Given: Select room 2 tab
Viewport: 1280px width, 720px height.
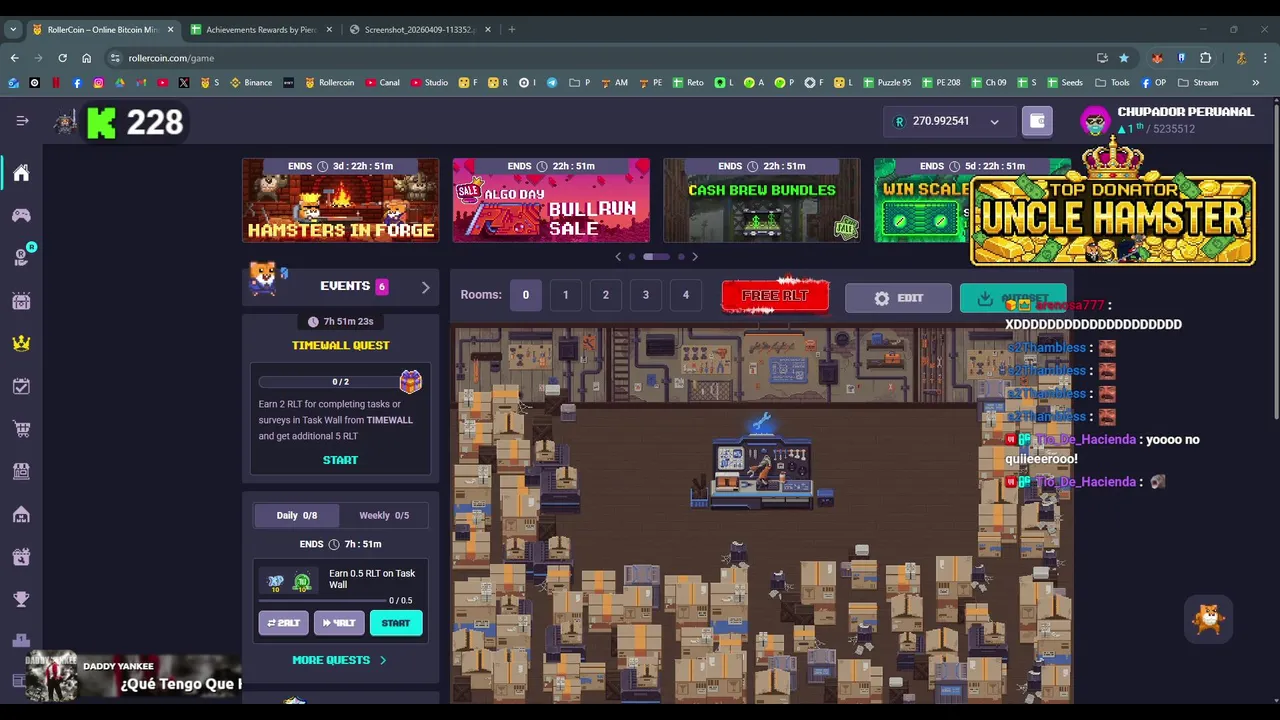Looking at the screenshot, I should coord(605,295).
